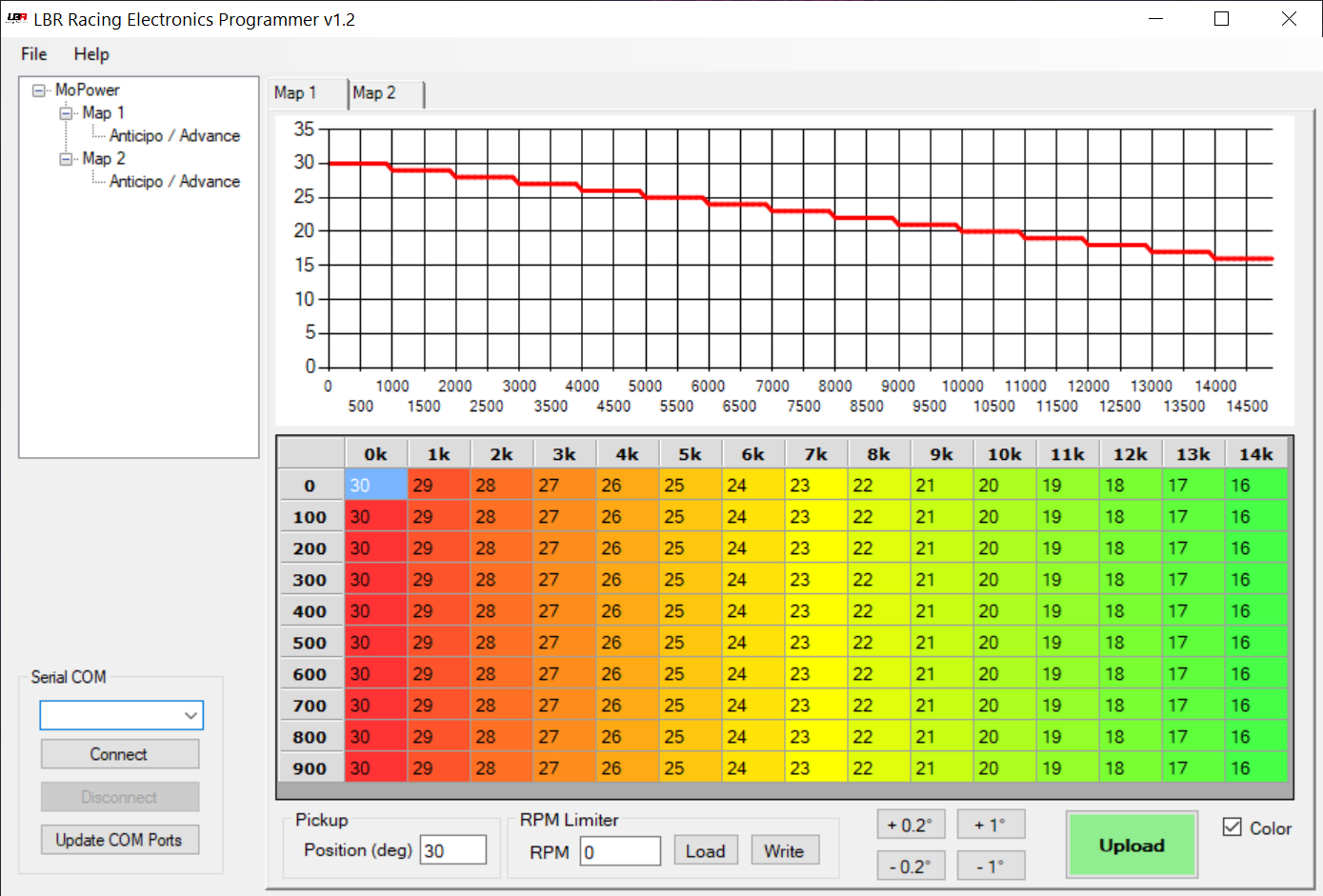The height and width of the screenshot is (896, 1323).
Task: Select cell 25 in row 500
Action: 691,643
